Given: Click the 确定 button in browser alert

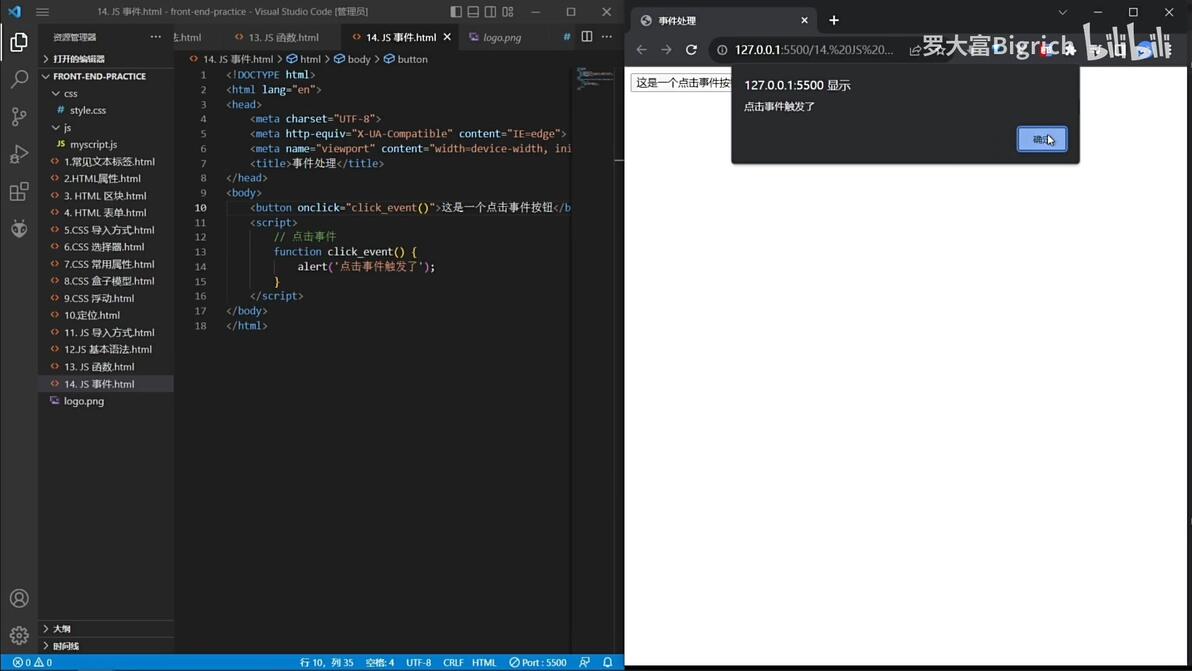Looking at the screenshot, I should click(1041, 139).
